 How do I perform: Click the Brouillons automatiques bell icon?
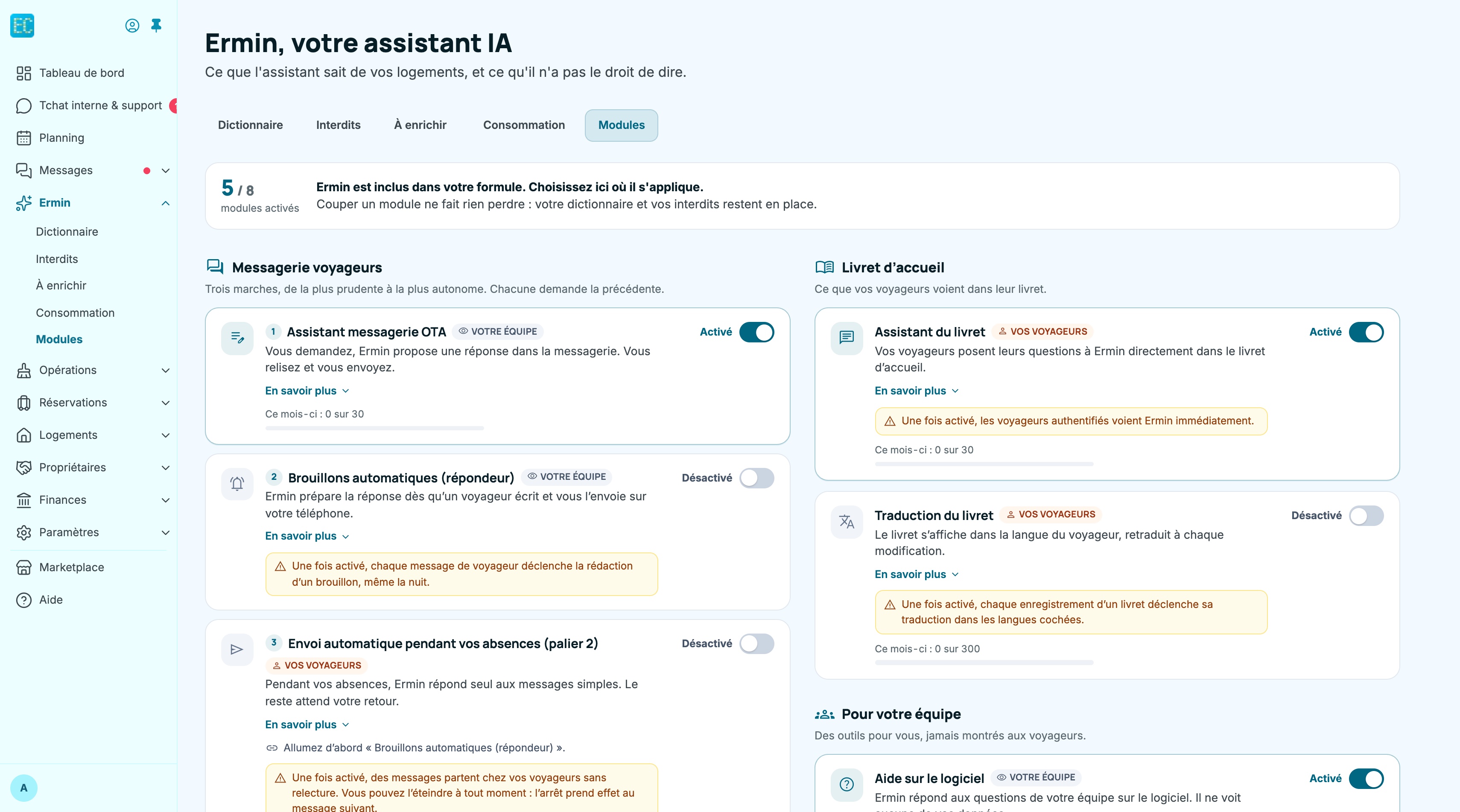click(237, 483)
